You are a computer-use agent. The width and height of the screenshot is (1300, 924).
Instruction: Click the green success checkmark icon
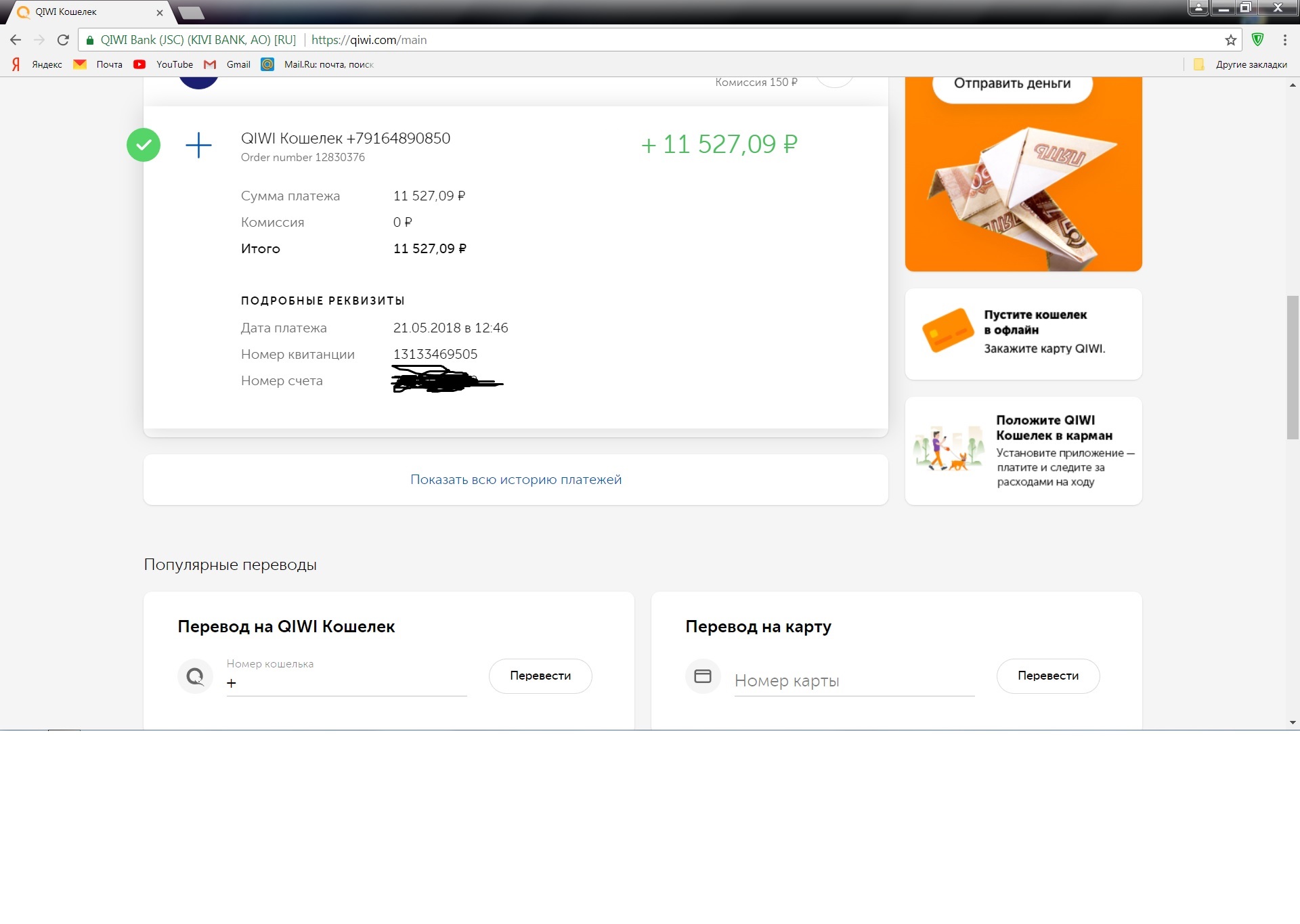click(144, 145)
